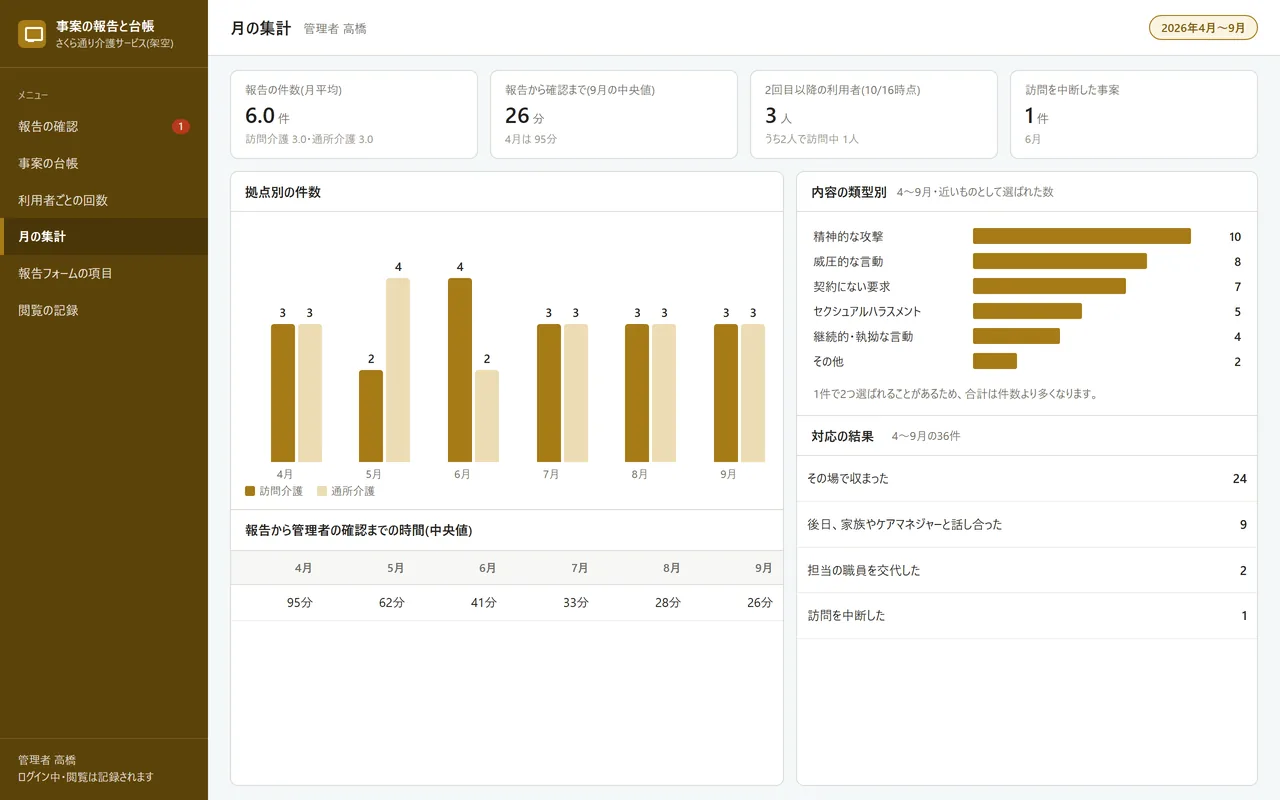Open 報告フォームの項目 settings
This screenshot has height=800, width=1280.
(x=104, y=273)
